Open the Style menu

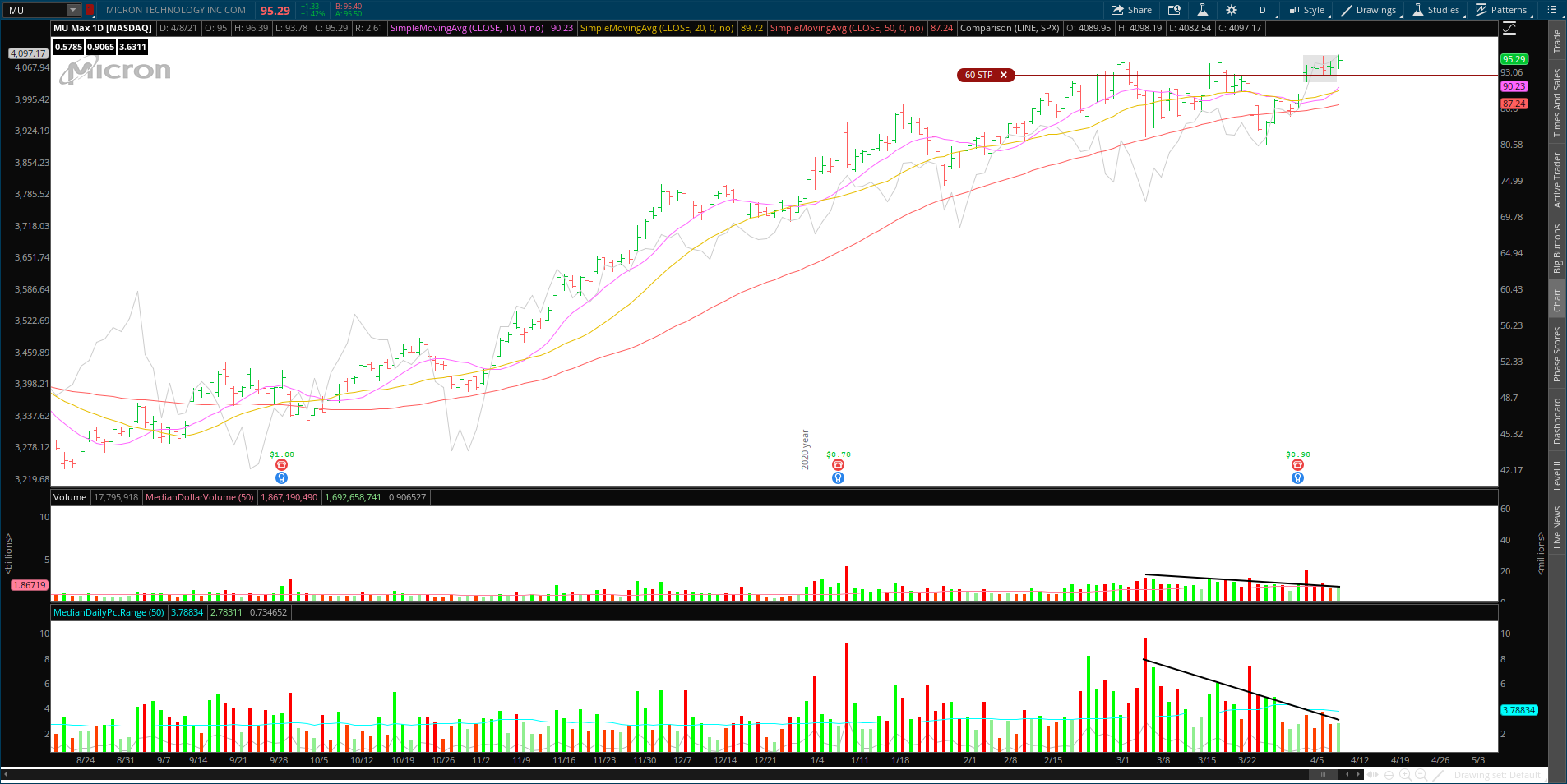pyautogui.click(x=1307, y=10)
